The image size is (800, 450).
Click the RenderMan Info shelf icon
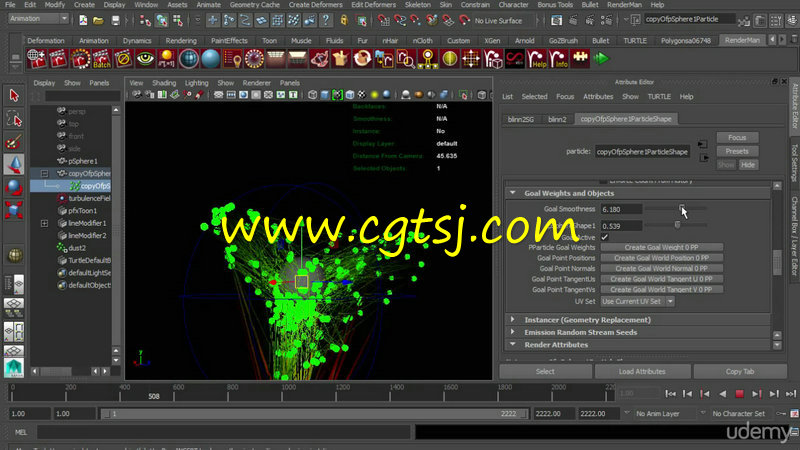pos(558,59)
